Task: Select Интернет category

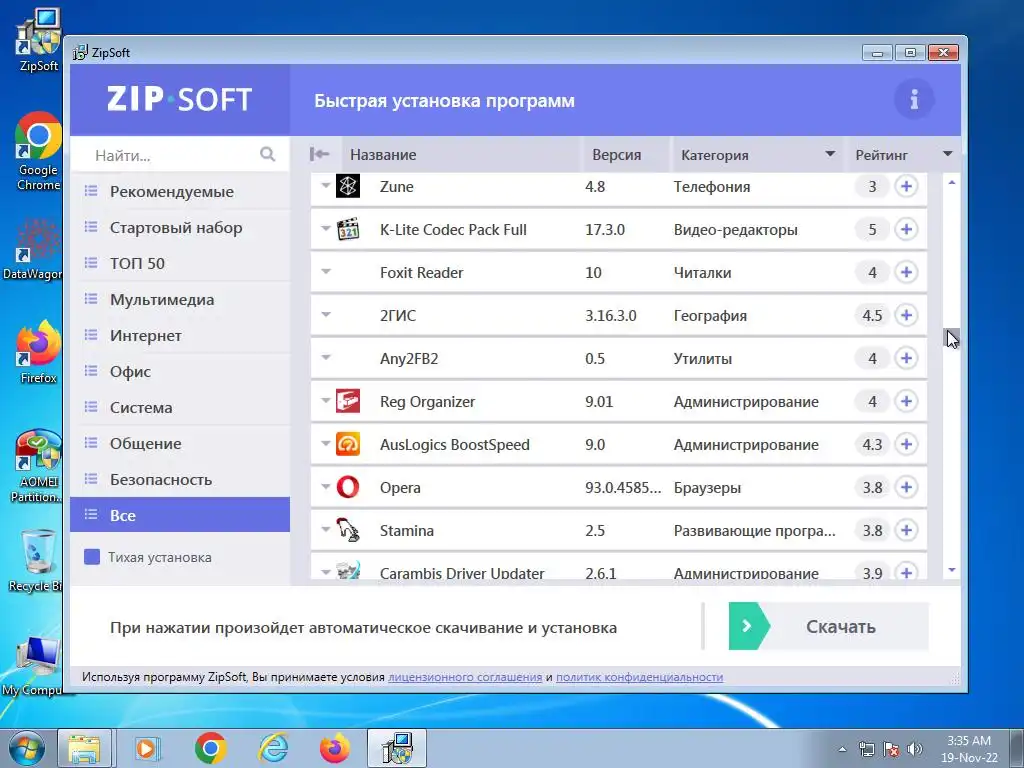Action: 180,335
